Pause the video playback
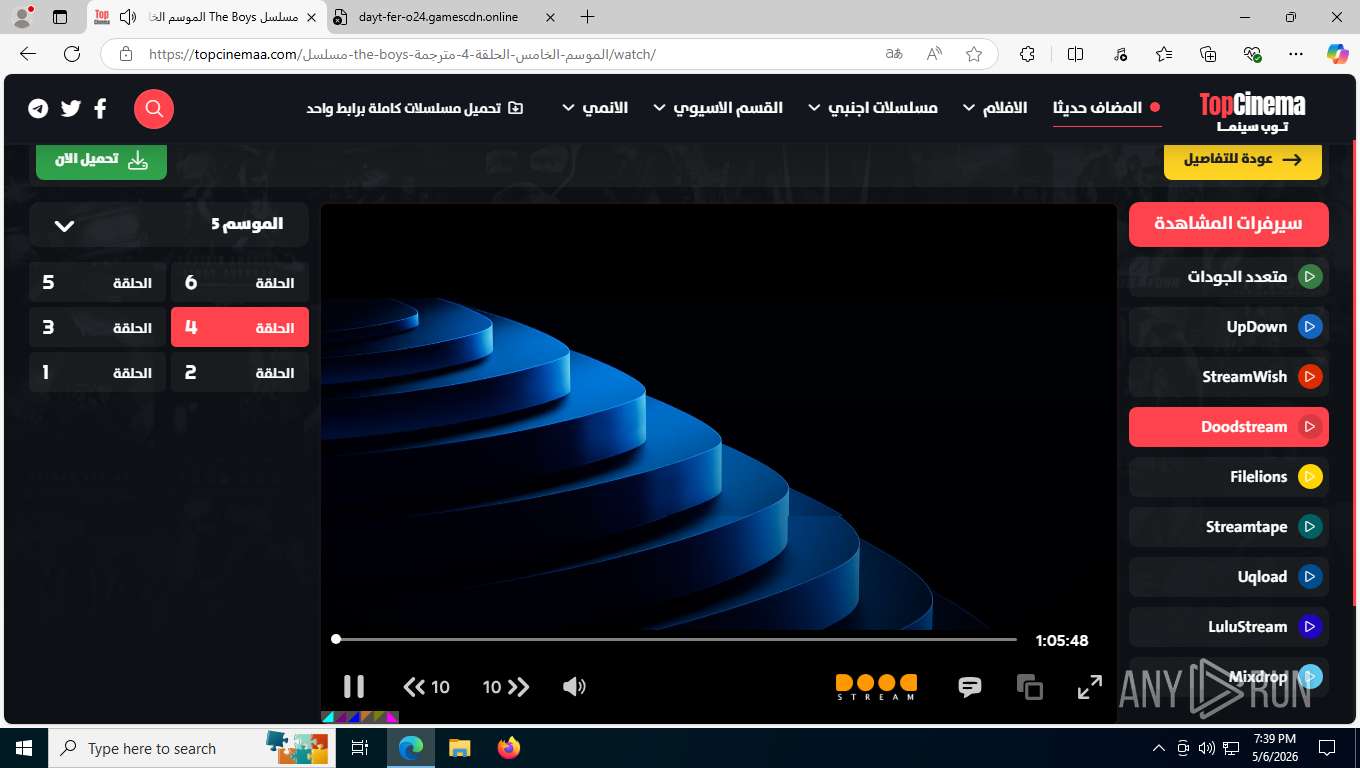1360x768 pixels. click(354, 686)
